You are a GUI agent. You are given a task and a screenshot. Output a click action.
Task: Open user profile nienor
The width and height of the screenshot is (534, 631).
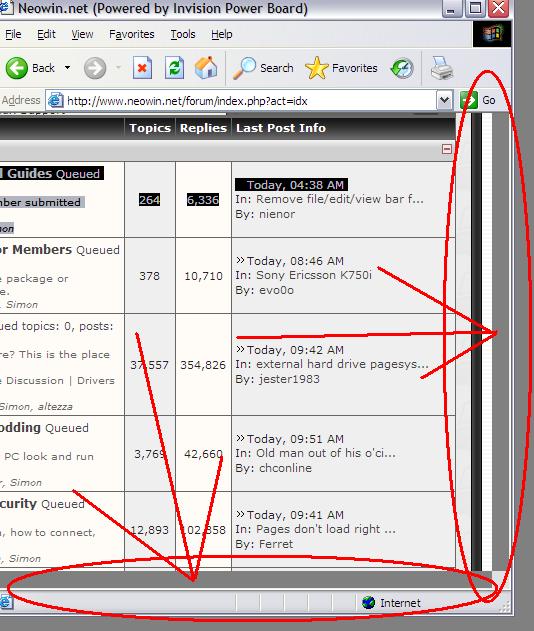pyautogui.click(x=277, y=214)
